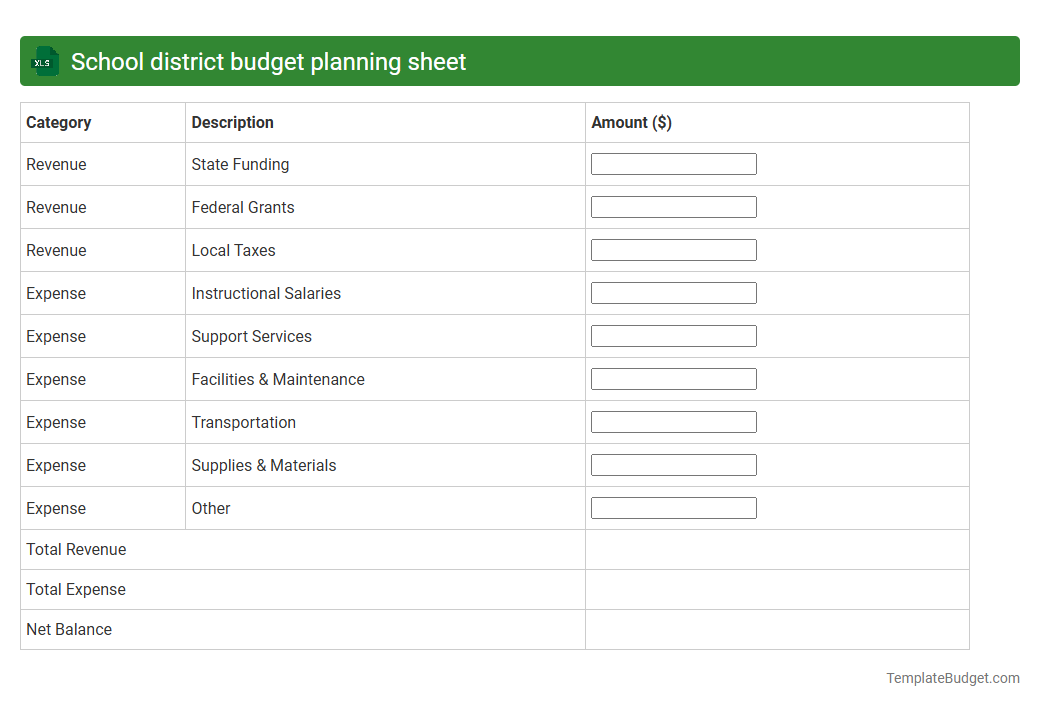Screen dimensions: 1040x707
Task: Select the Federal Grants description cell
Action: pos(242,207)
